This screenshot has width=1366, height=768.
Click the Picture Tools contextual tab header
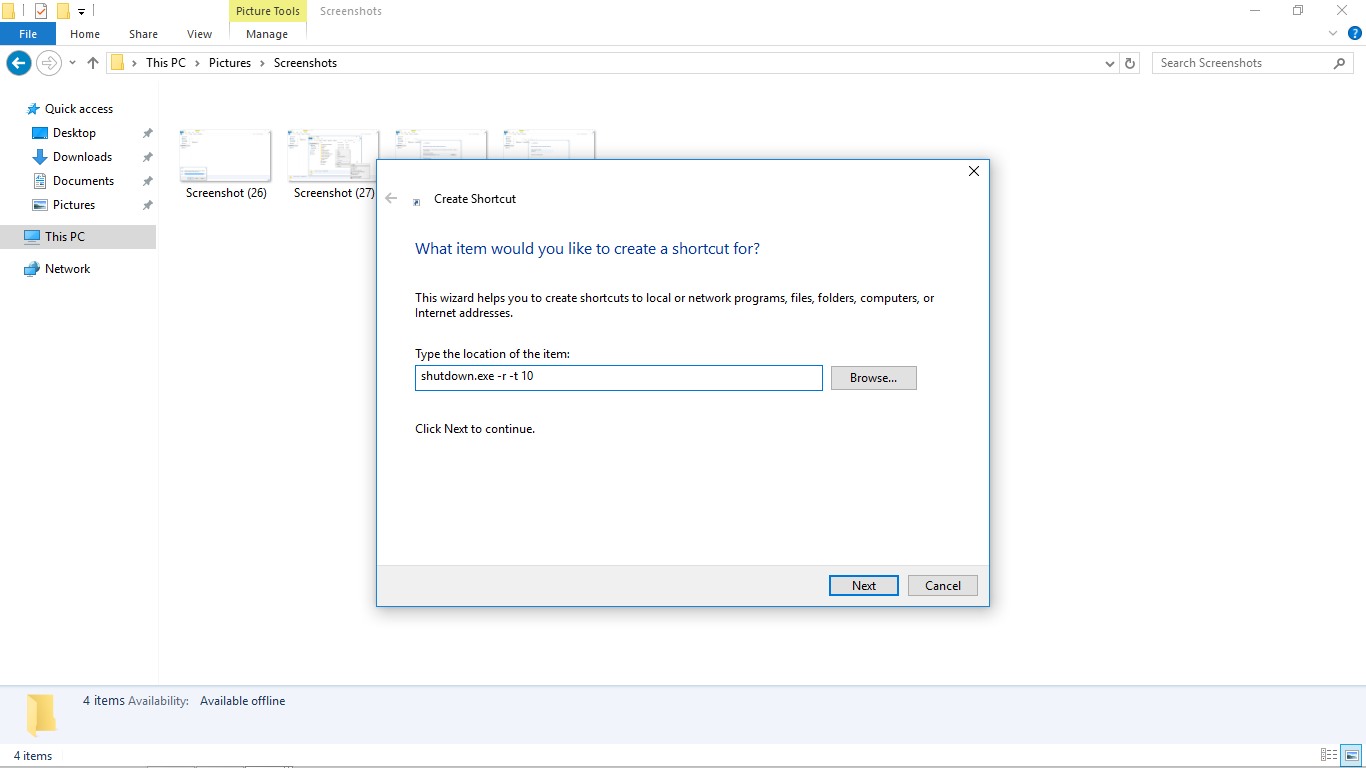click(x=268, y=11)
